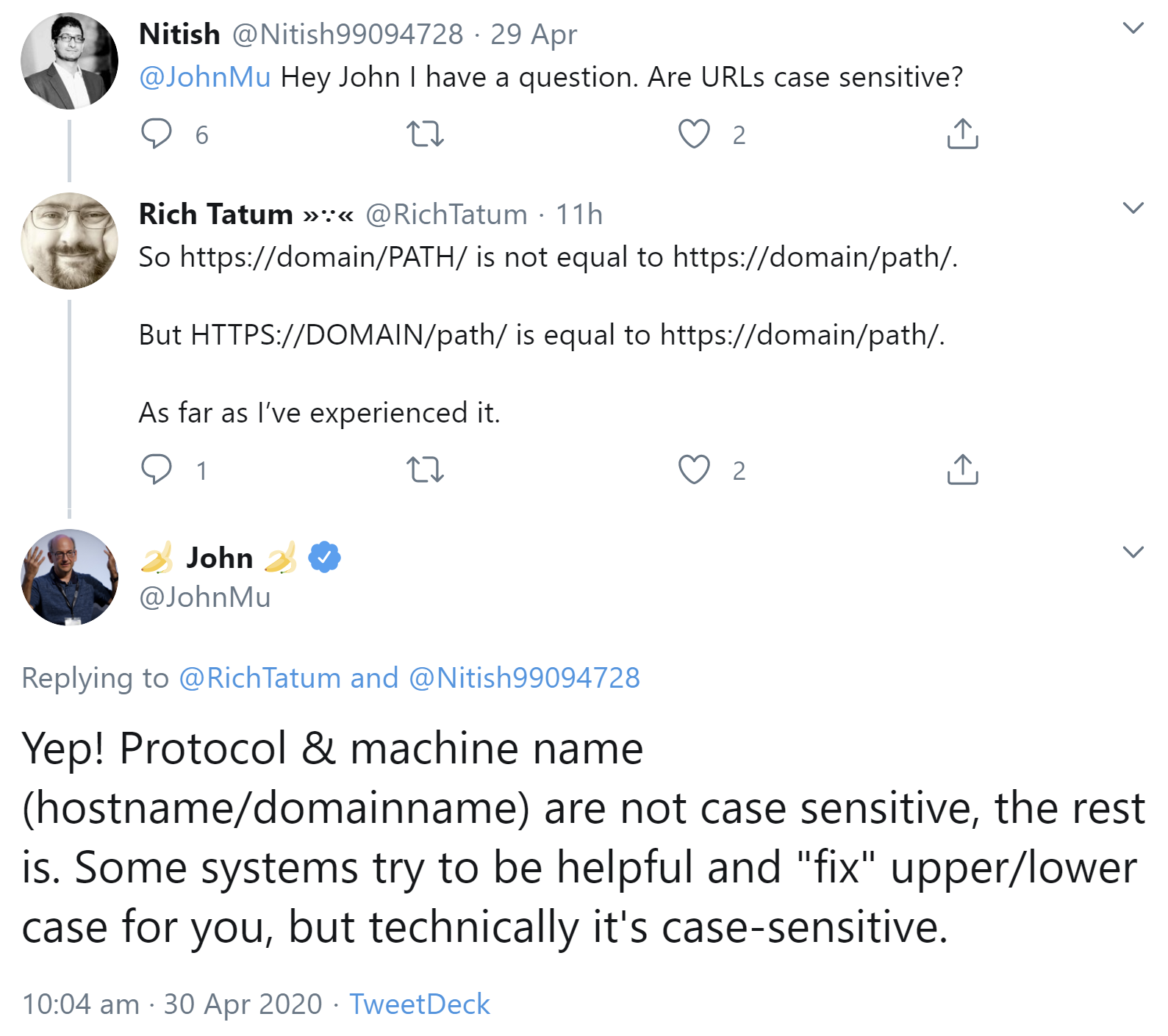Share Rich Tatum's tweet

point(963,470)
